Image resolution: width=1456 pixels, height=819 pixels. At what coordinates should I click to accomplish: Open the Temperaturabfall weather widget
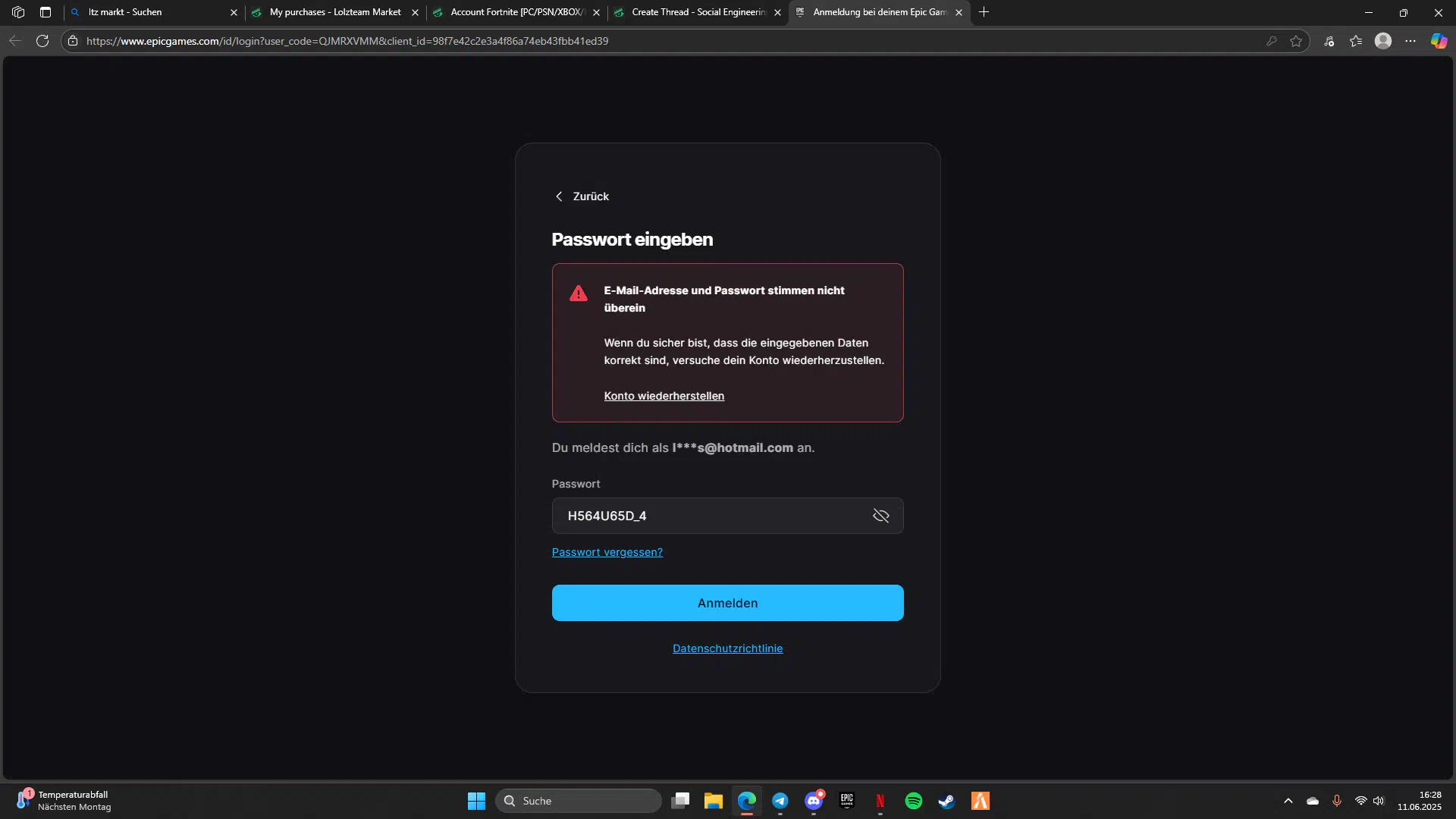tap(64, 801)
